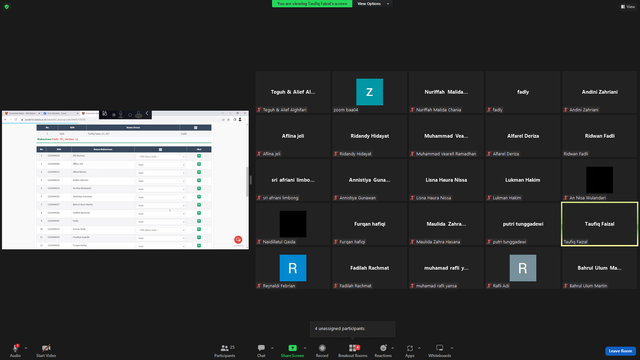
Task: Click the first-row green action button in shared table
Action: click(199, 156)
